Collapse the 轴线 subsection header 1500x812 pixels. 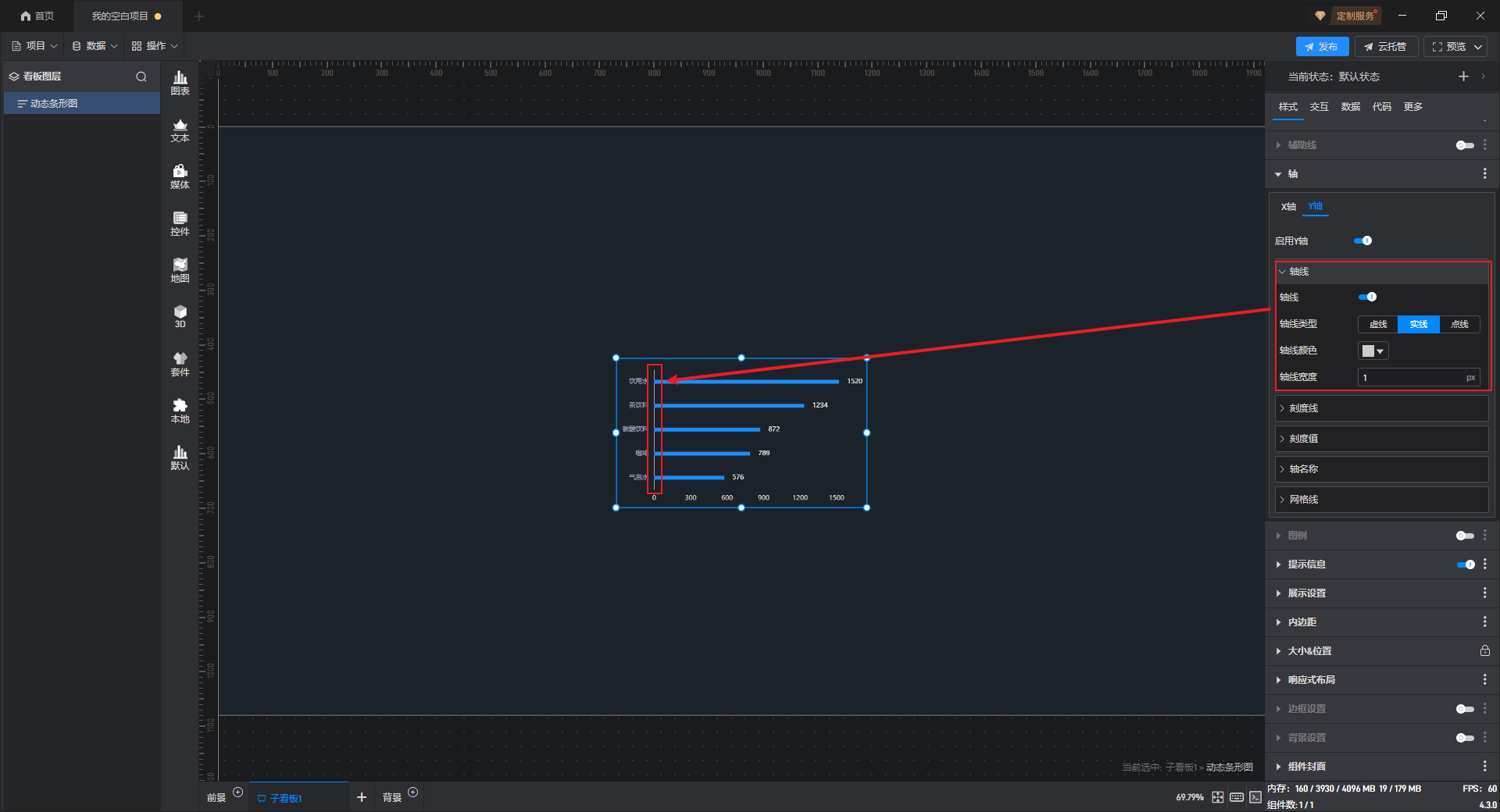[1382, 272]
